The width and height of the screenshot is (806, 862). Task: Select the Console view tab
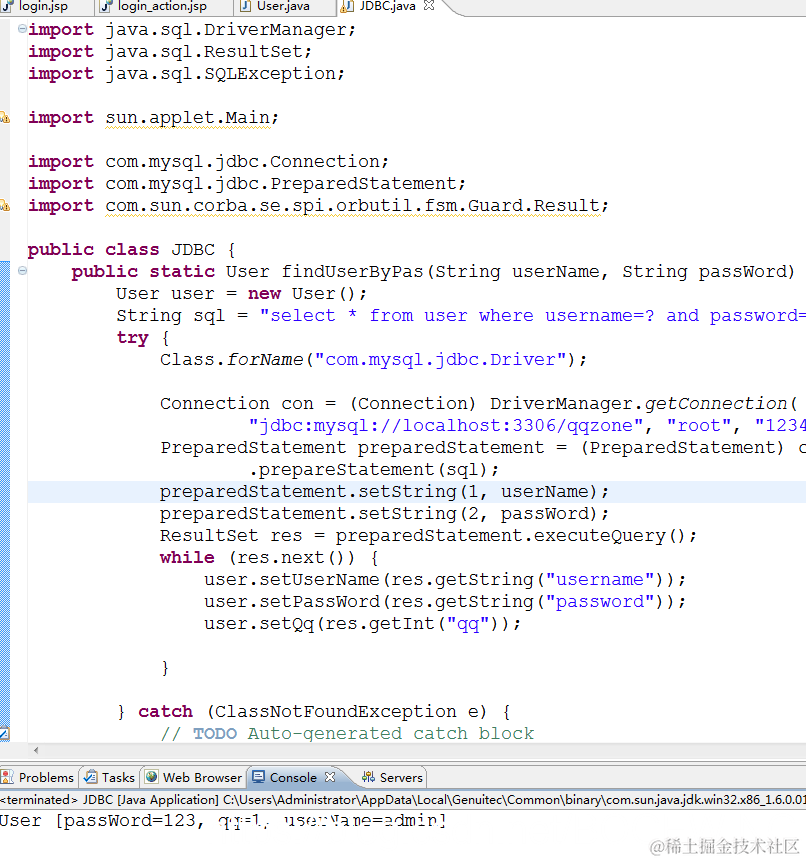point(293,777)
